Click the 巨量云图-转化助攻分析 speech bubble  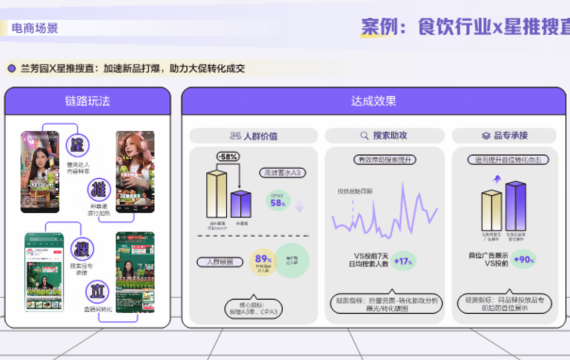386,302
